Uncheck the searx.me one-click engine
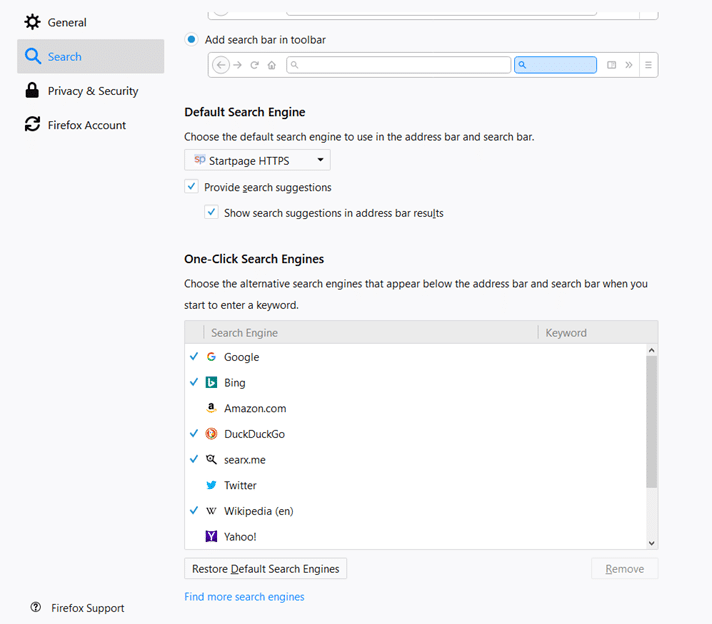This screenshot has height=624, width=712. pos(194,459)
